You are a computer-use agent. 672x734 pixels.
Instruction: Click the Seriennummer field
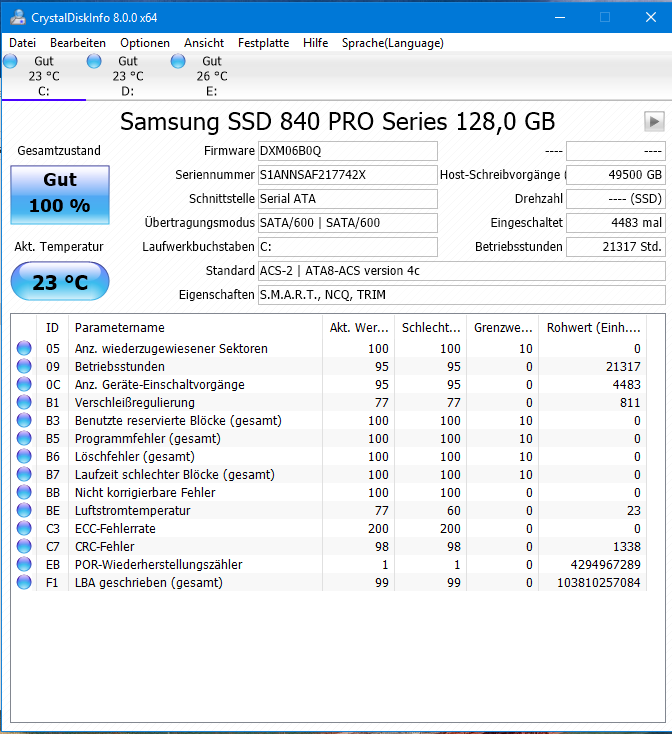(348, 175)
